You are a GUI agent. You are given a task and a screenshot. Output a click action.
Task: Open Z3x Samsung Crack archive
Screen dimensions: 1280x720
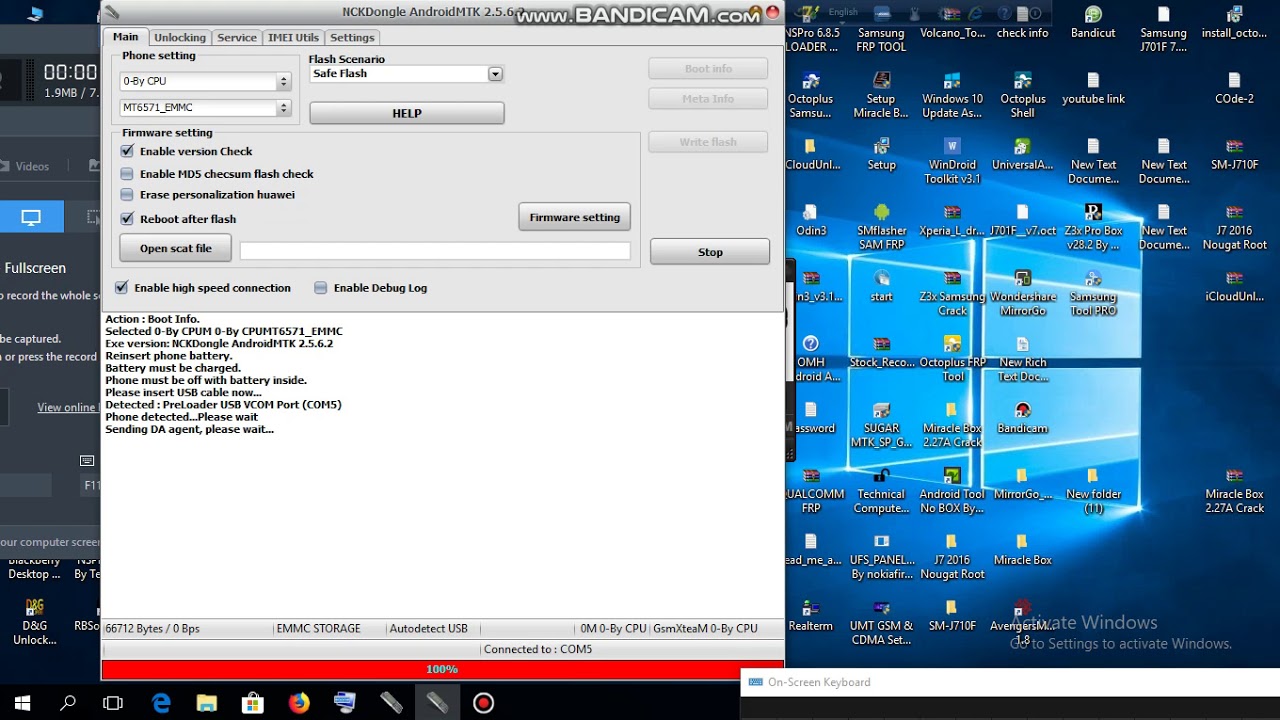tap(952, 293)
